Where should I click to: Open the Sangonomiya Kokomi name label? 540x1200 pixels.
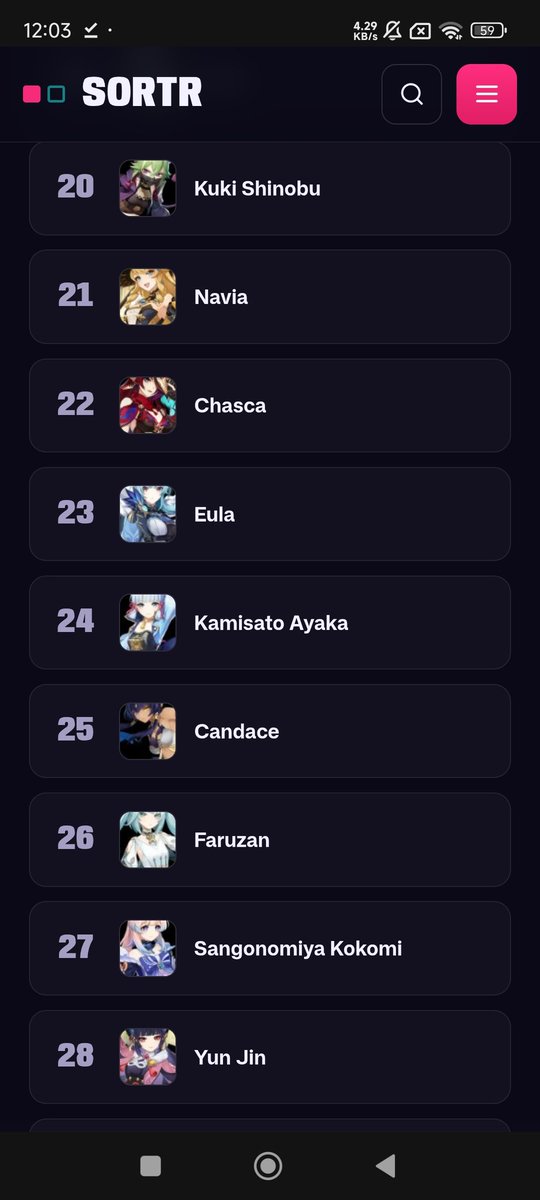298,948
